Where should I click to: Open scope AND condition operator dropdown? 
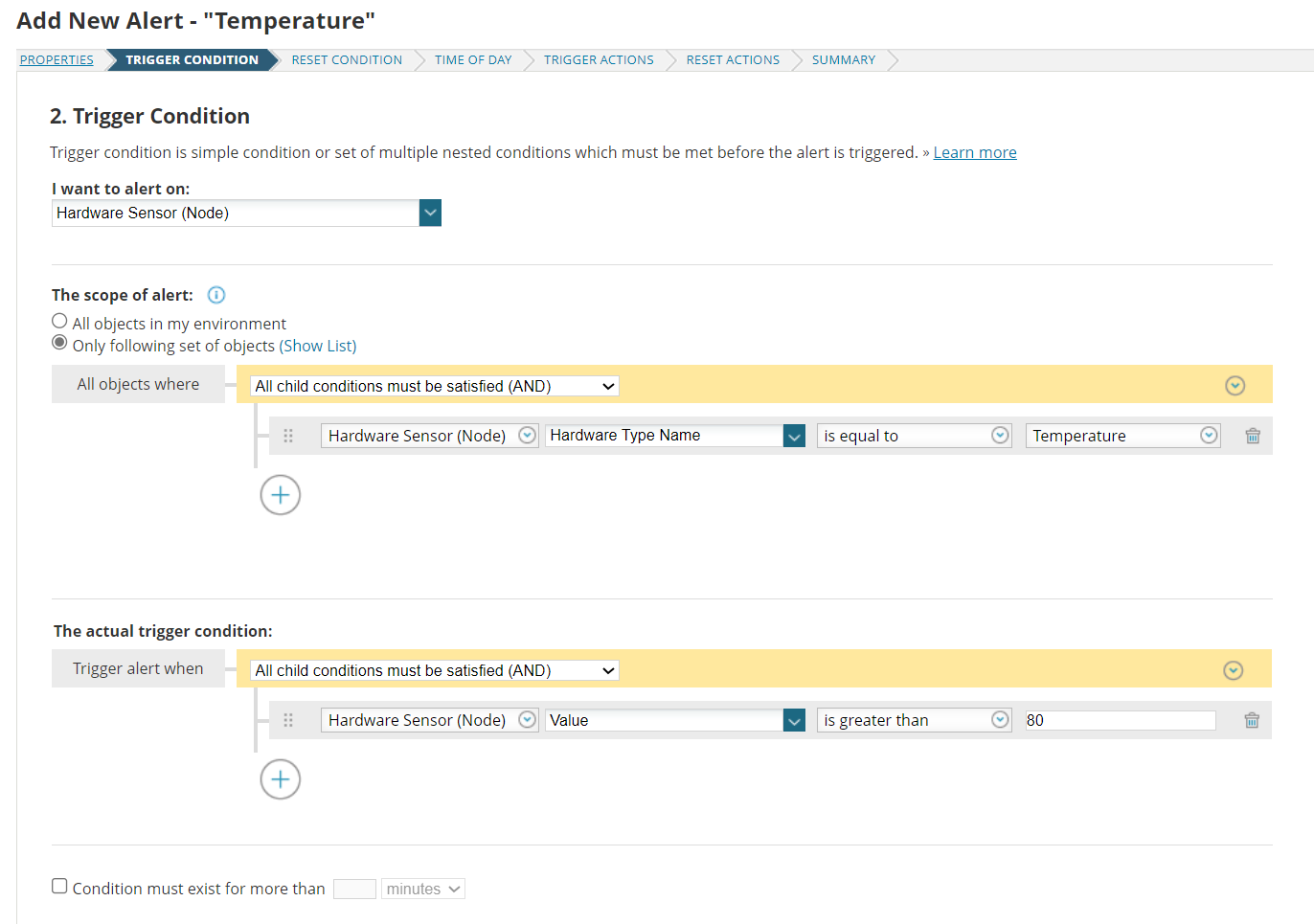pyautogui.click(x=435, y=386)
